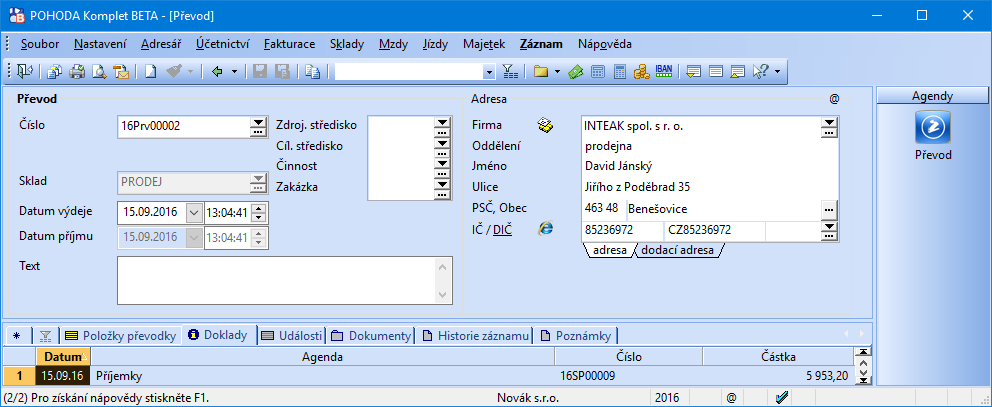Click empty search combo box in toolbar
Viewport: 992px width, 407px height.
coord(409,72)
